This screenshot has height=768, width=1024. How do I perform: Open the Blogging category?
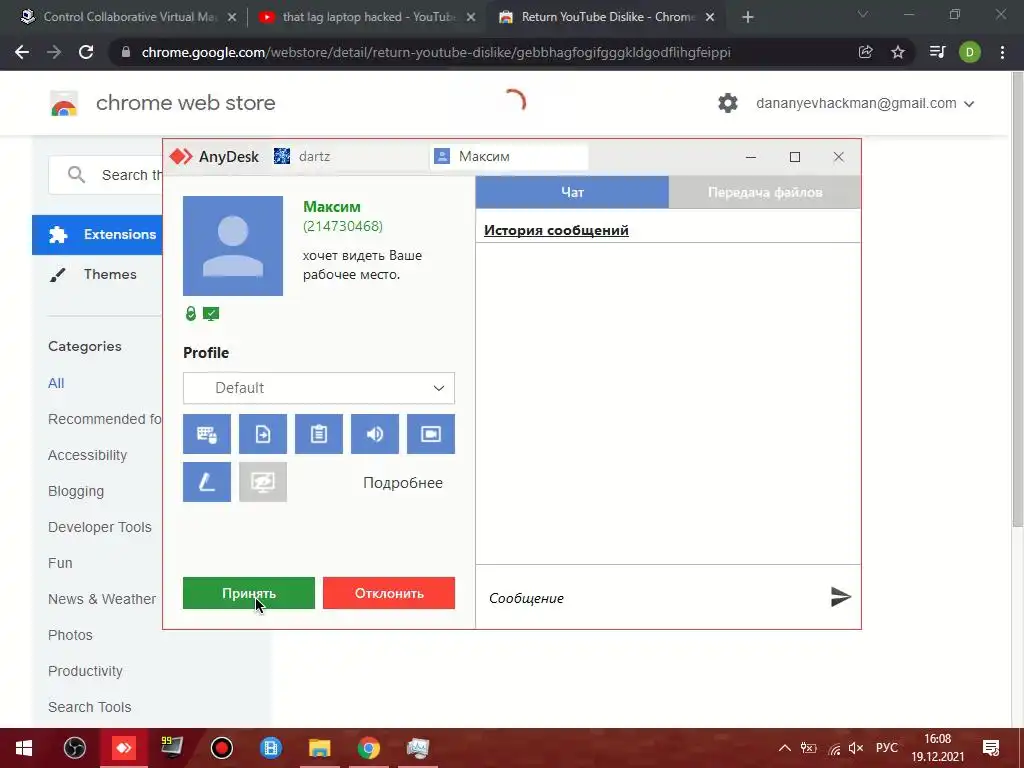click(x=76, y=491)
